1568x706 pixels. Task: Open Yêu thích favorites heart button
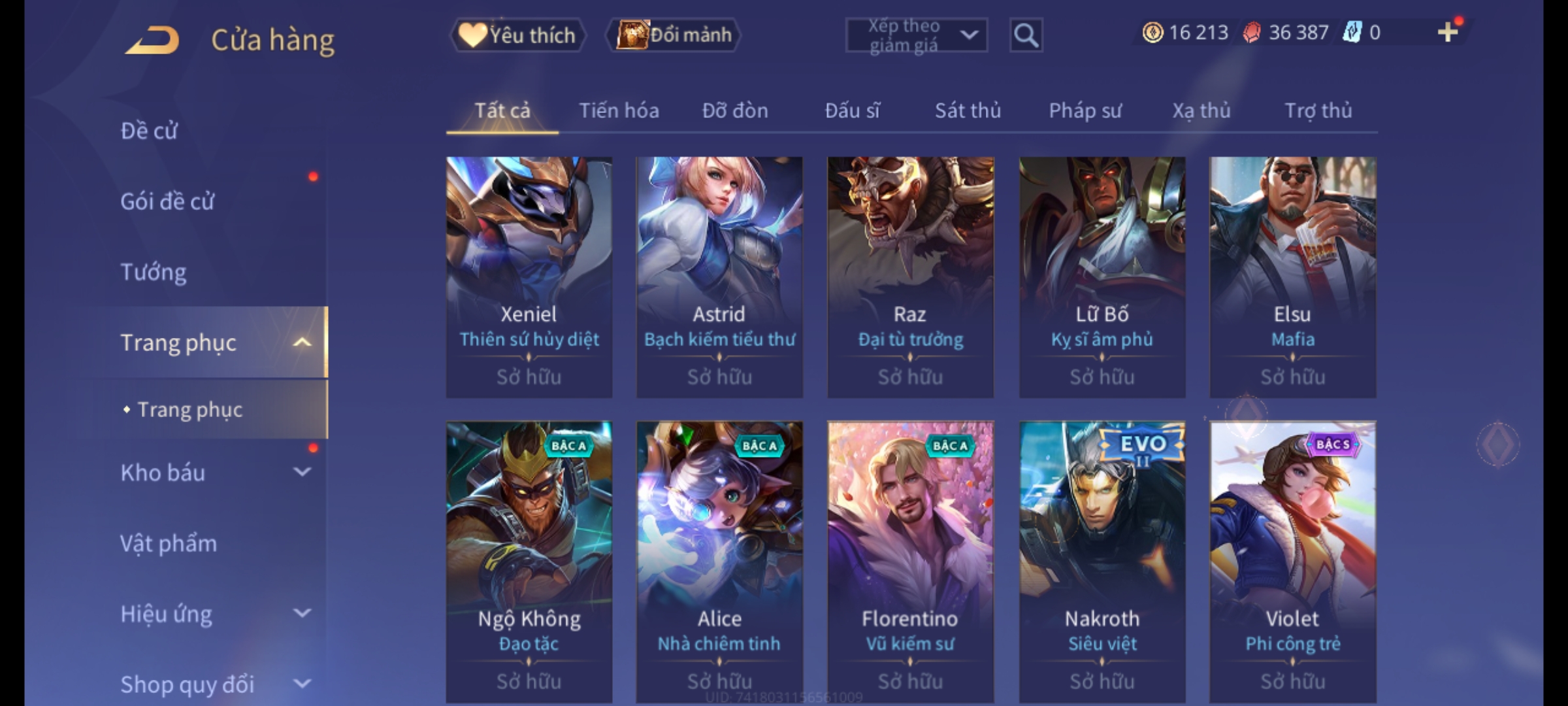click(x=517, y=35)
